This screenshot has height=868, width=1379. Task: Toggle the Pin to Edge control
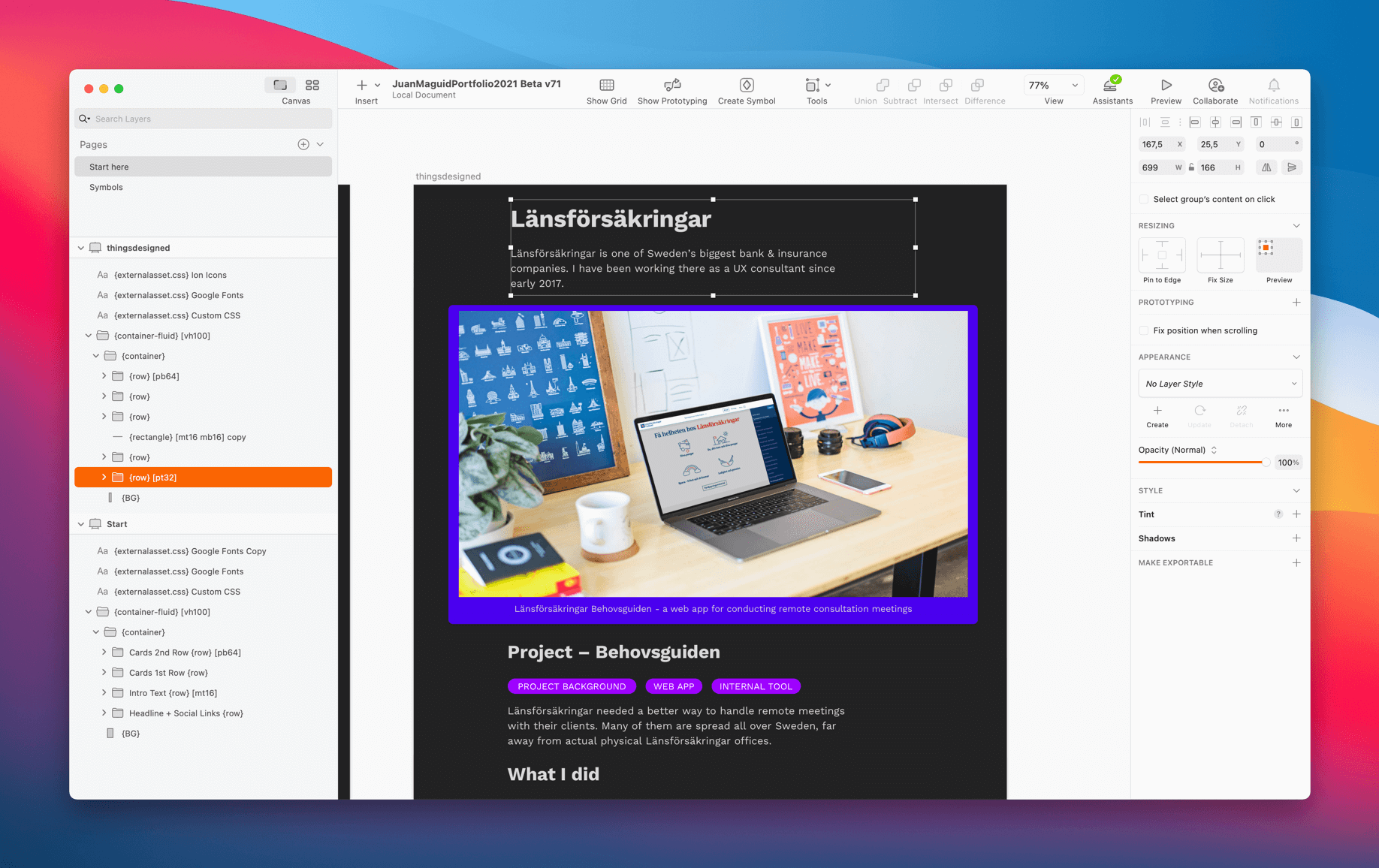[x=1162, y=255]
